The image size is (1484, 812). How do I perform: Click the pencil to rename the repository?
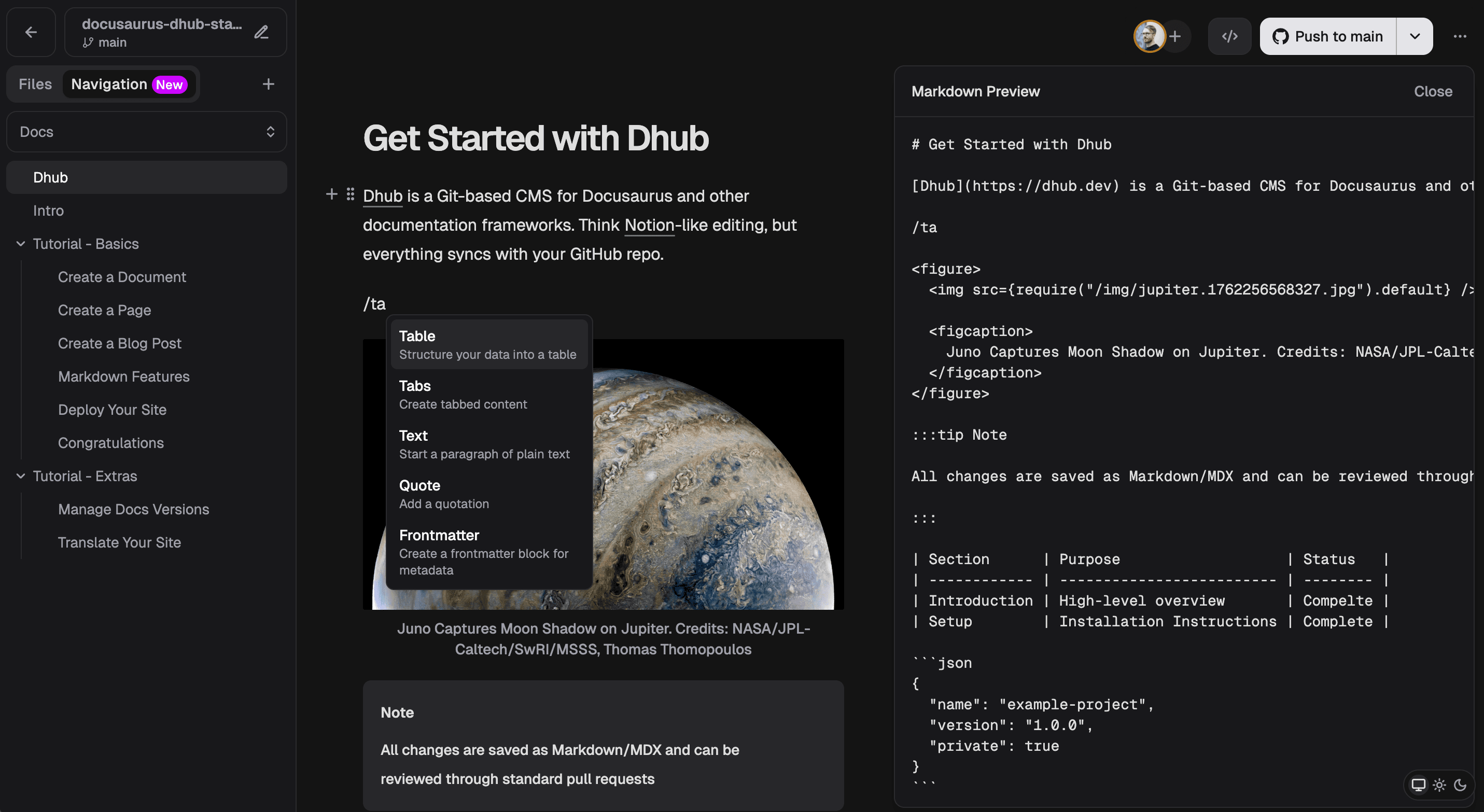tap(262, 32)
